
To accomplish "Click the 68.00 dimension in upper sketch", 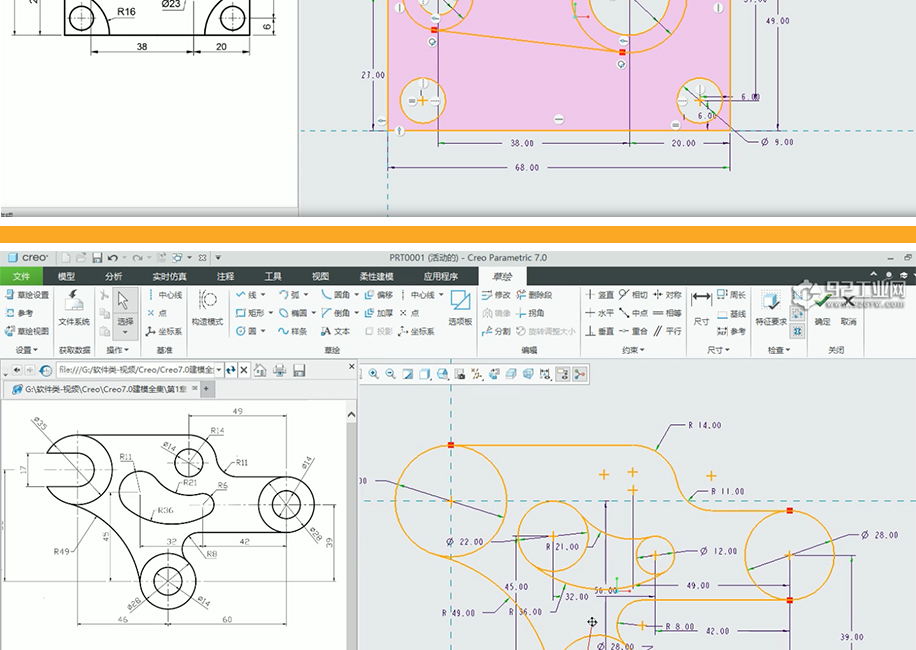I will (526, 168).
